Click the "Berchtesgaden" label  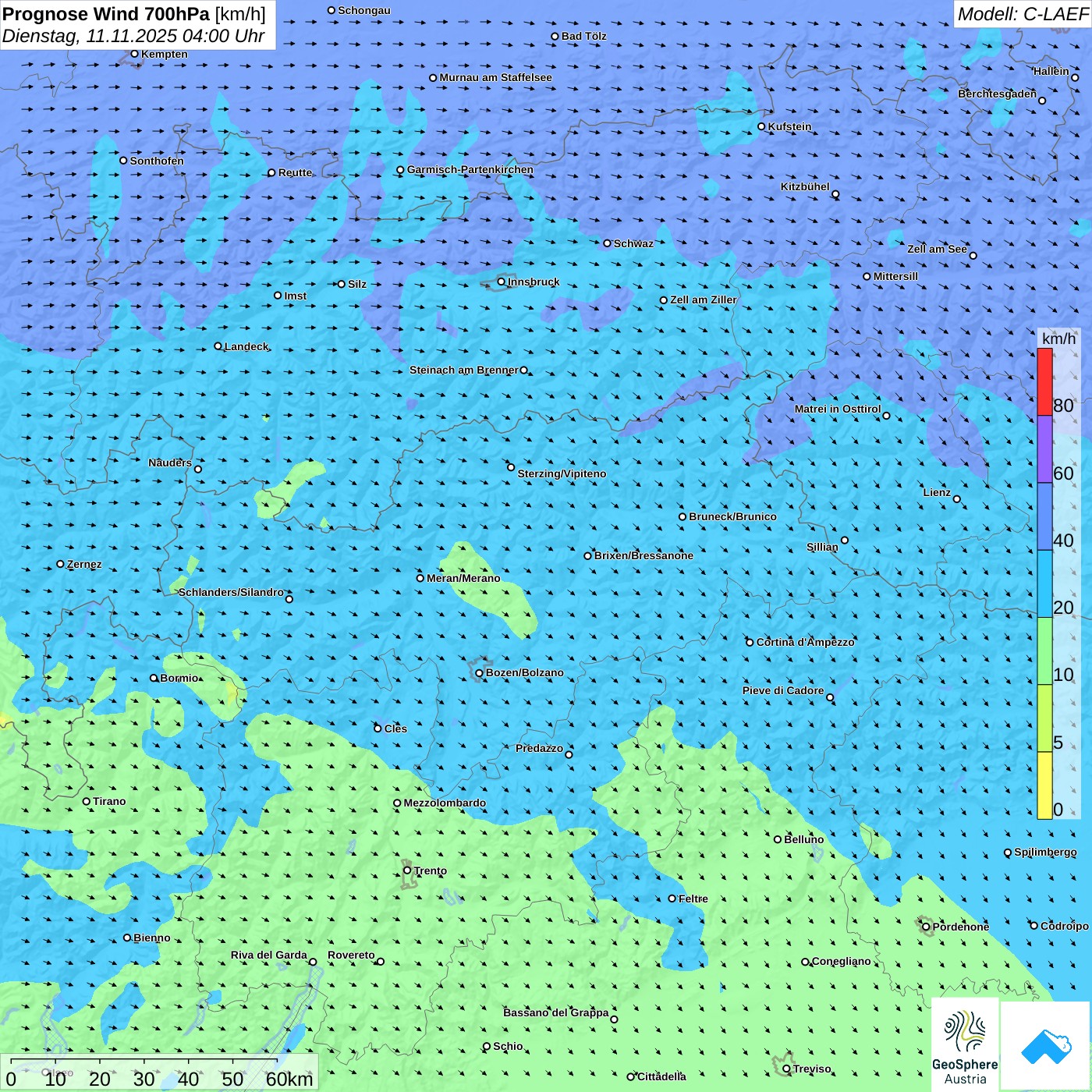(x=998, y=94)
